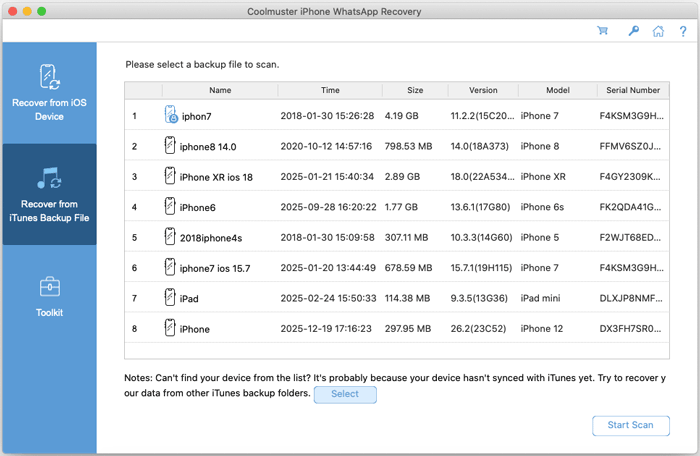
Task: Click phone icon beside iphone7 ios 15.7
Action: coord(170,267)
